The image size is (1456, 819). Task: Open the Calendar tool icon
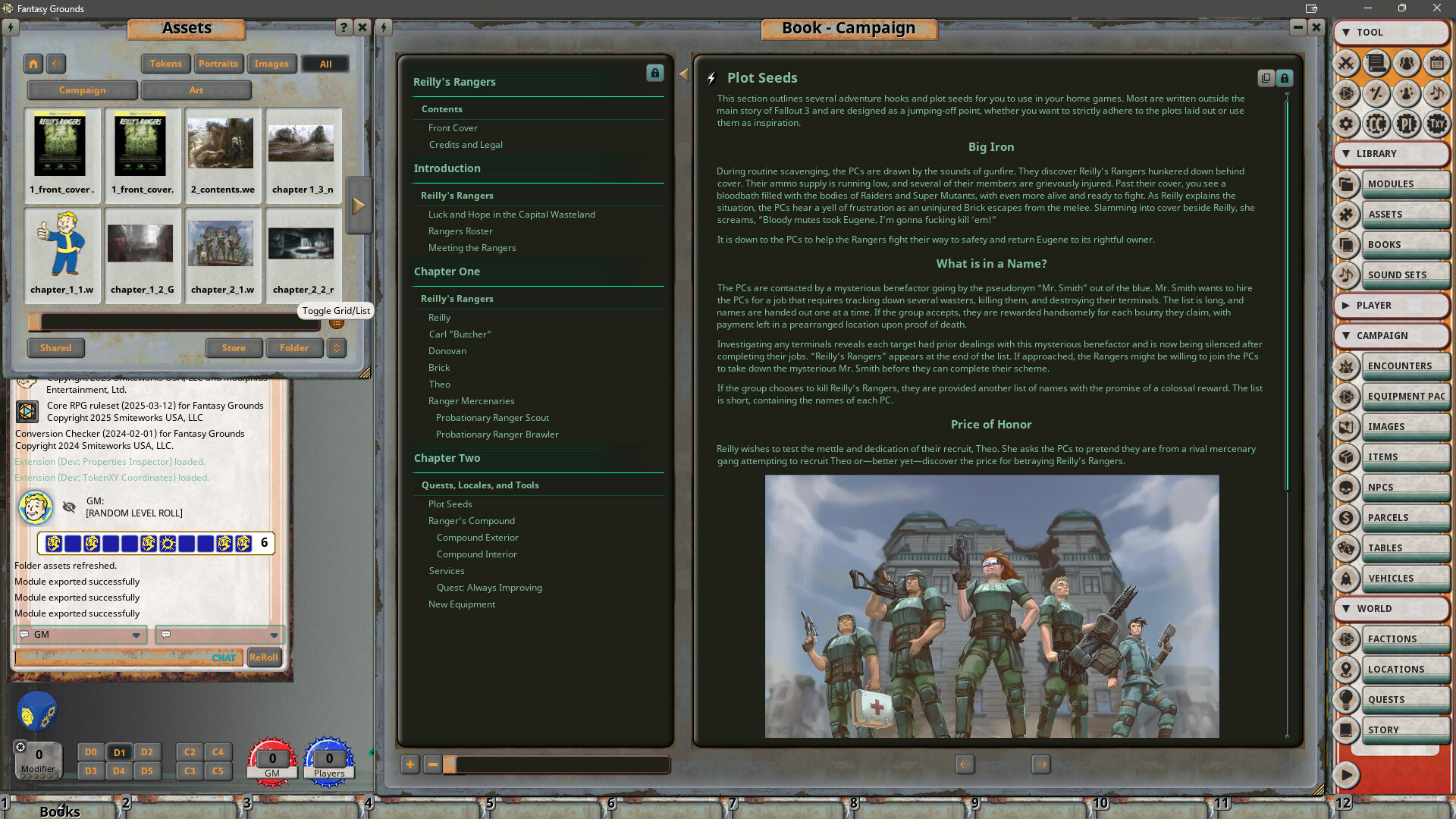tap(1437, 64)
